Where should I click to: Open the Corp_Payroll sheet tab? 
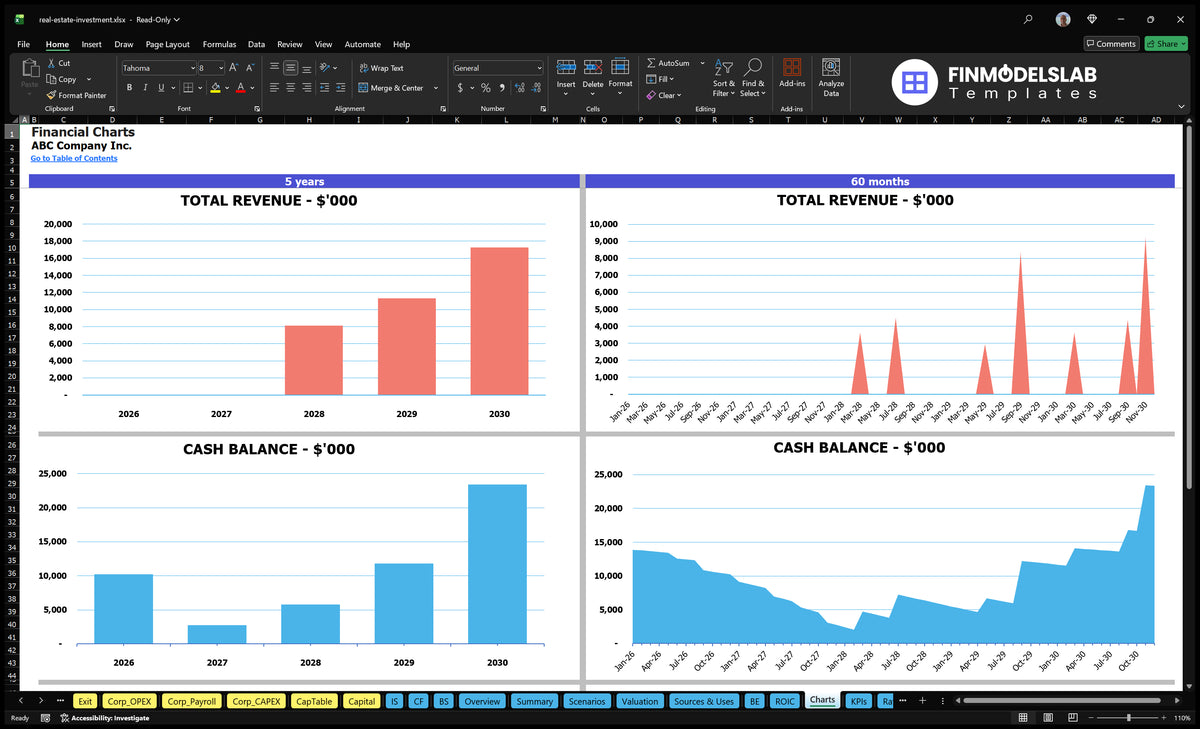[190, 701]
